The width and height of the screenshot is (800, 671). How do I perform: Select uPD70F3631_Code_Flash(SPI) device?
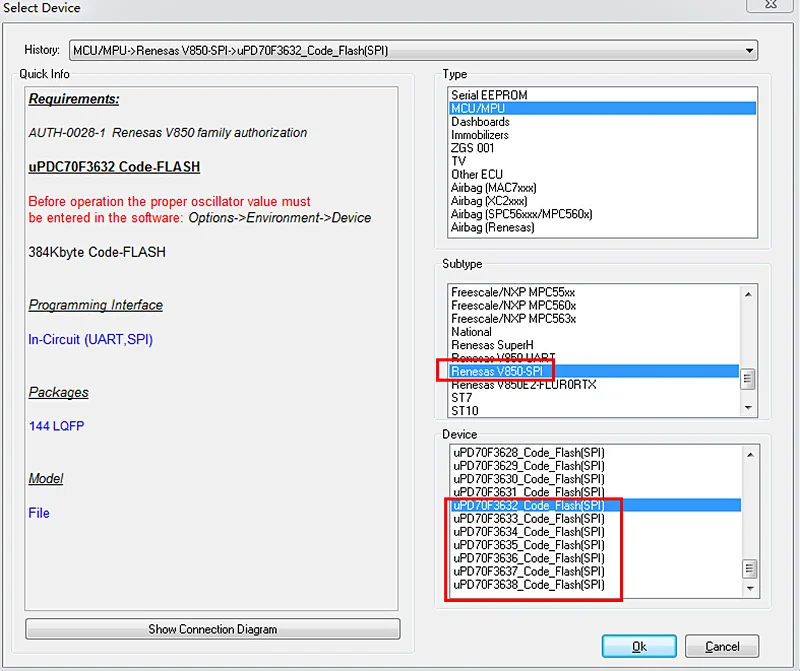(596, 492)
